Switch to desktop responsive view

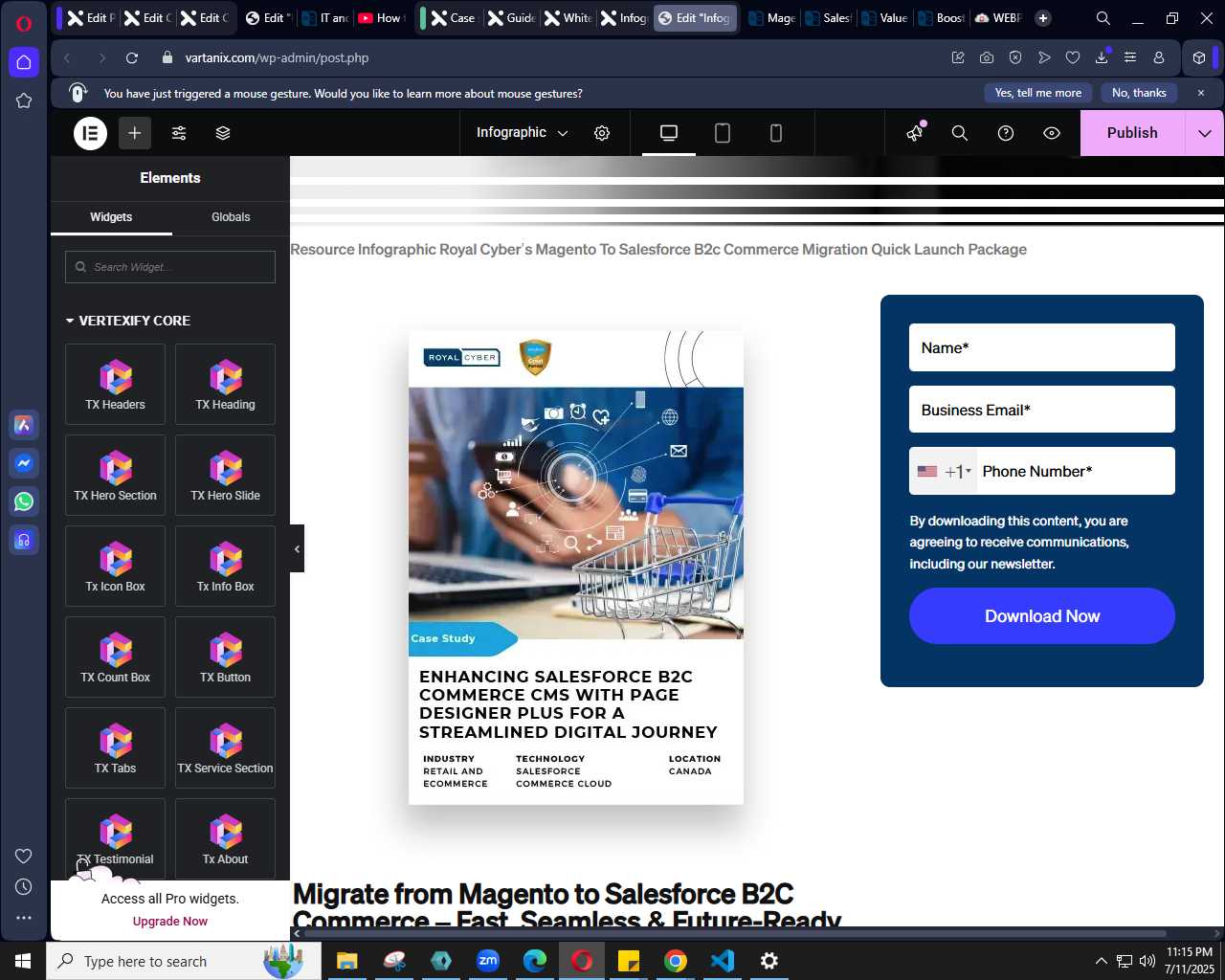click(669, 133)
